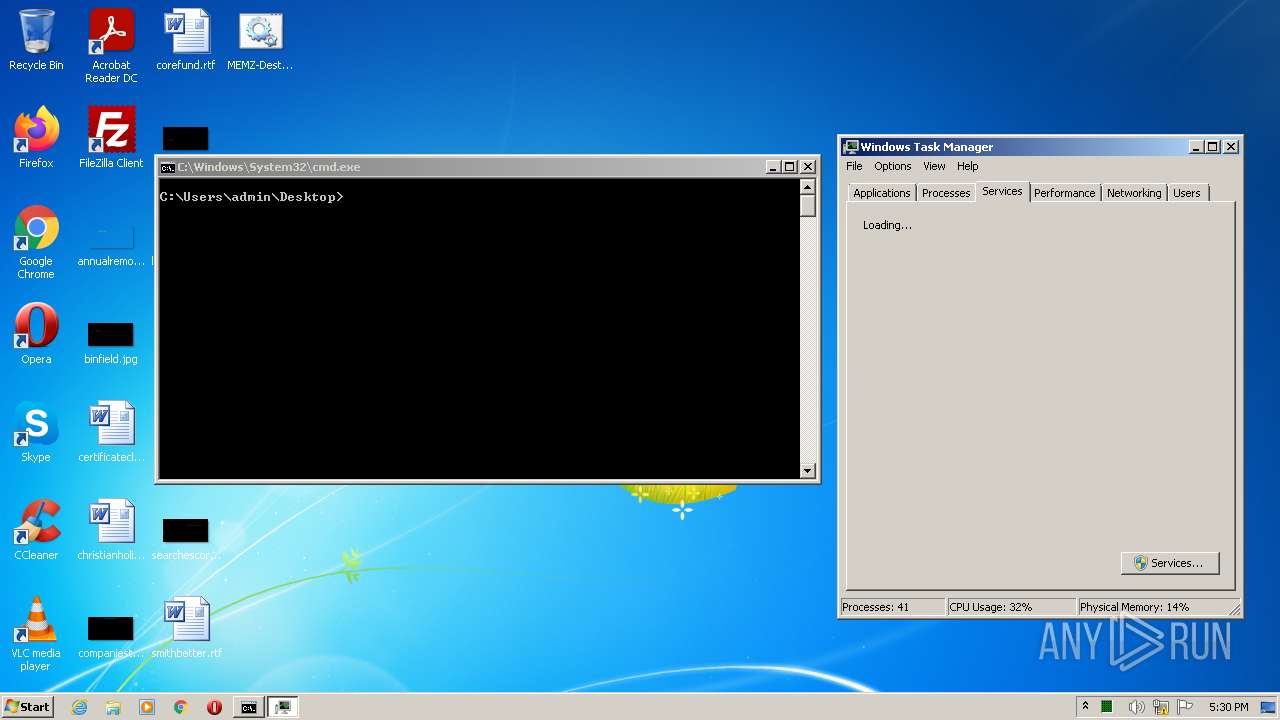Select the corefund.rtf desktop file
This screenshot has width=1280, height=720.
click(186, 40)
